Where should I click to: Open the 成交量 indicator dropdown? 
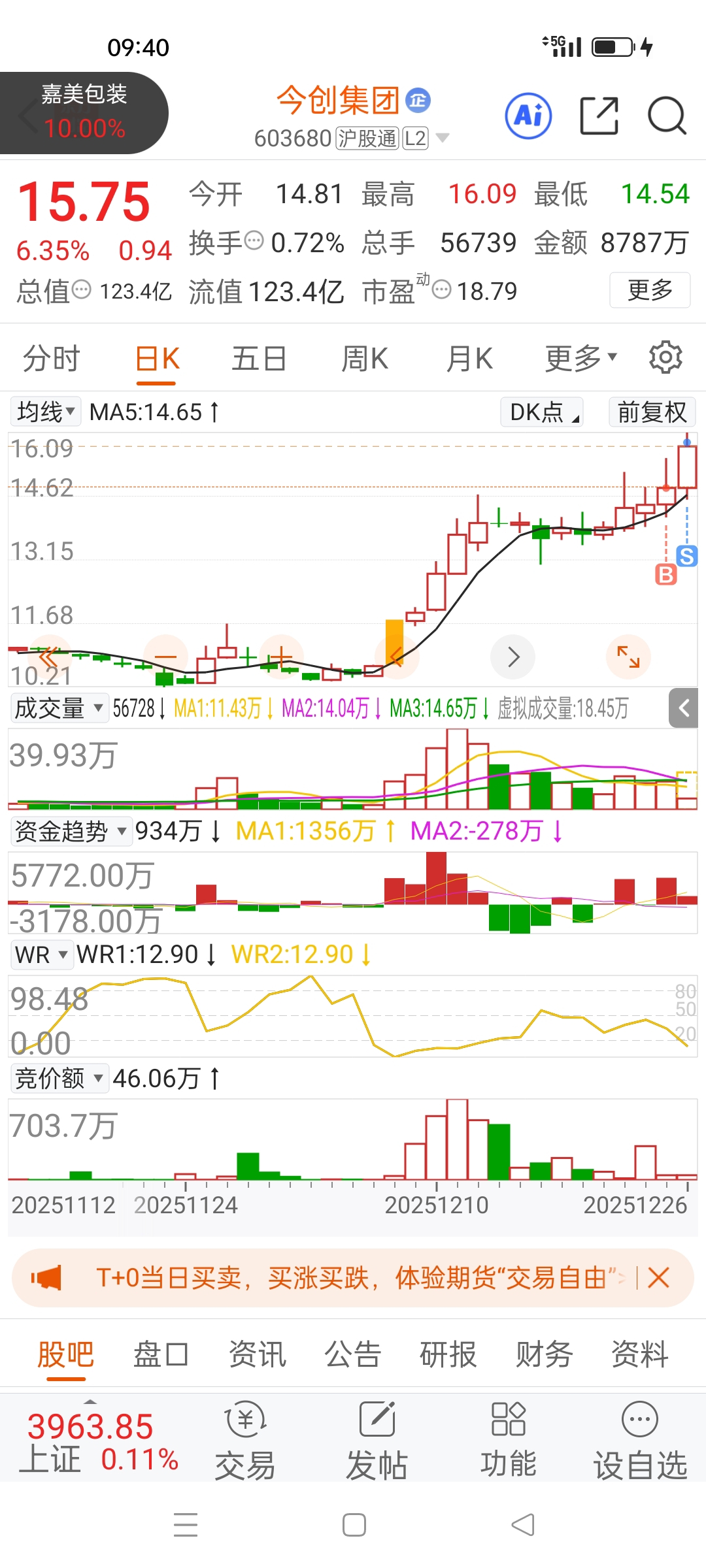click(x=59, y=708)
